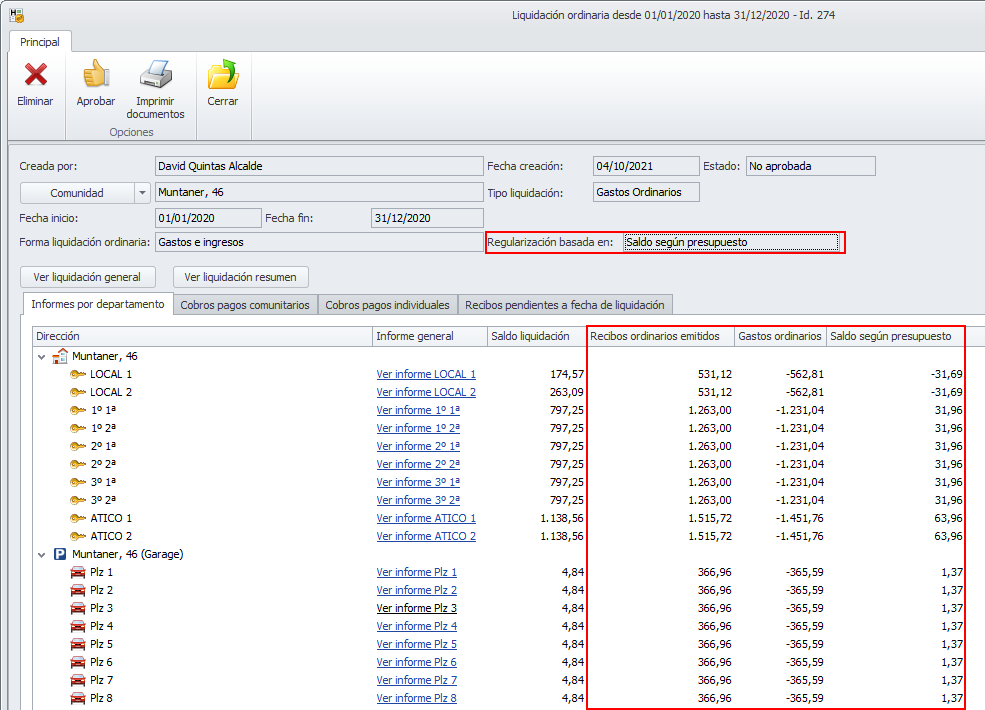Open the Ver informe ATICO 1 link
Viewport: 985px width, 710px height.
click(x=426, y=518)
